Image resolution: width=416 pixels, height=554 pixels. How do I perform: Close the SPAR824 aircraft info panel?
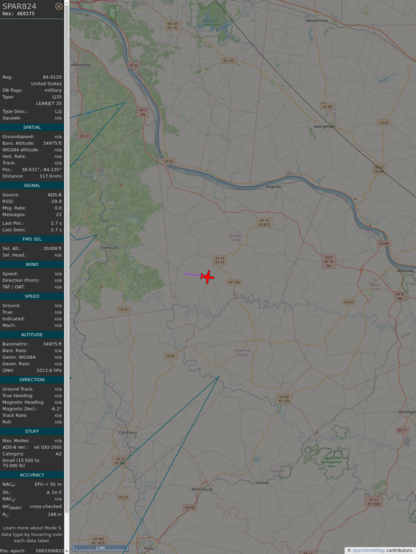tap(59, 6)
